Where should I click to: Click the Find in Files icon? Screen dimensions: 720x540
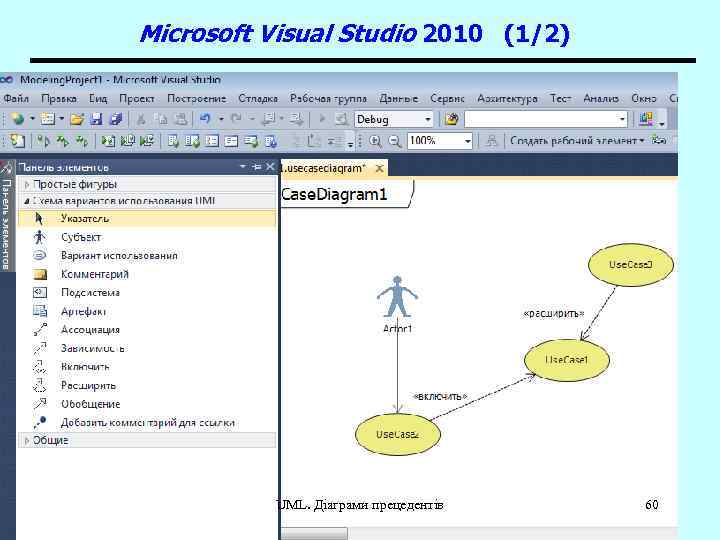point(452,119)
